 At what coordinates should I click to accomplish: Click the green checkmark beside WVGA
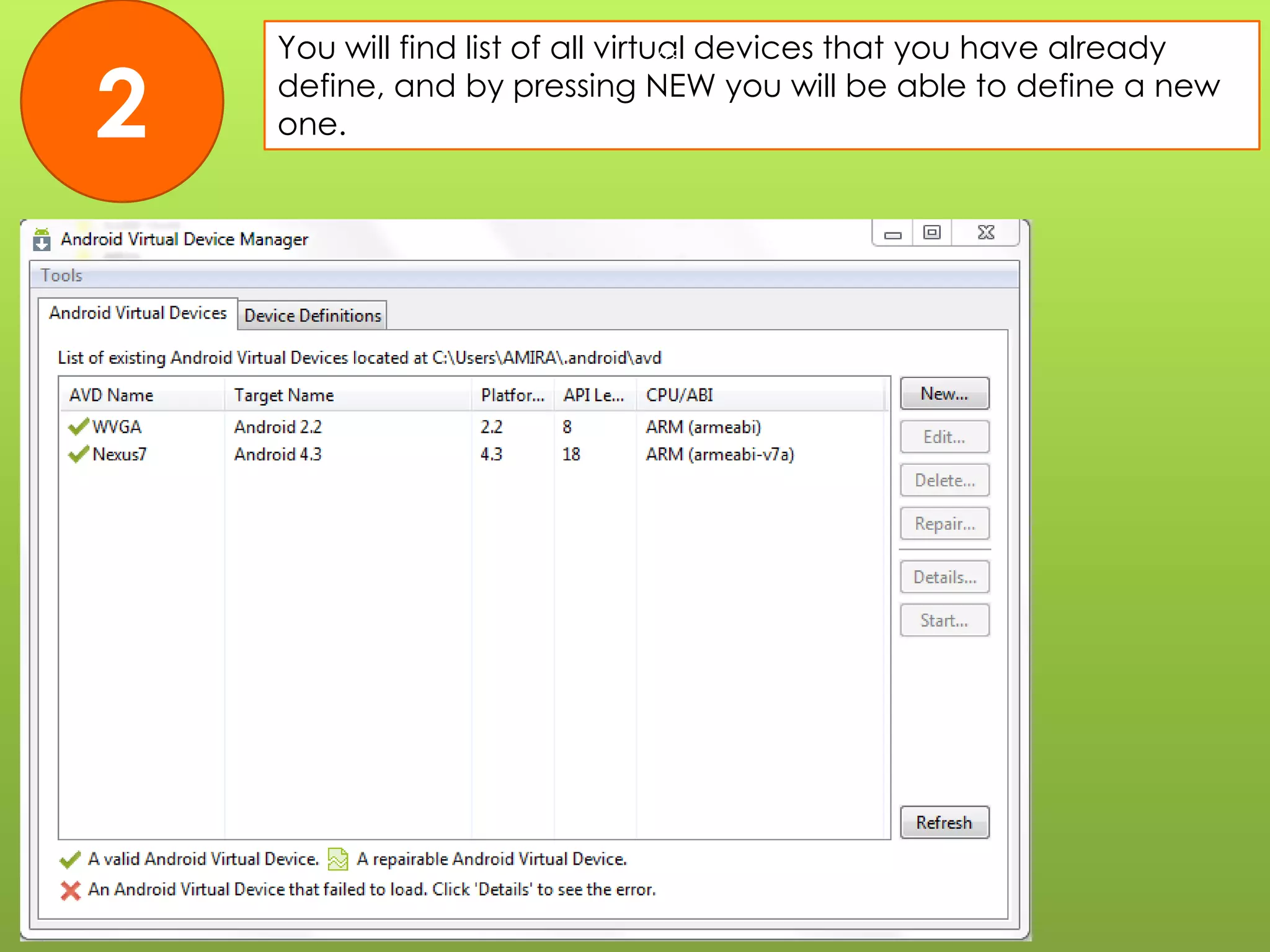point(78,427)
